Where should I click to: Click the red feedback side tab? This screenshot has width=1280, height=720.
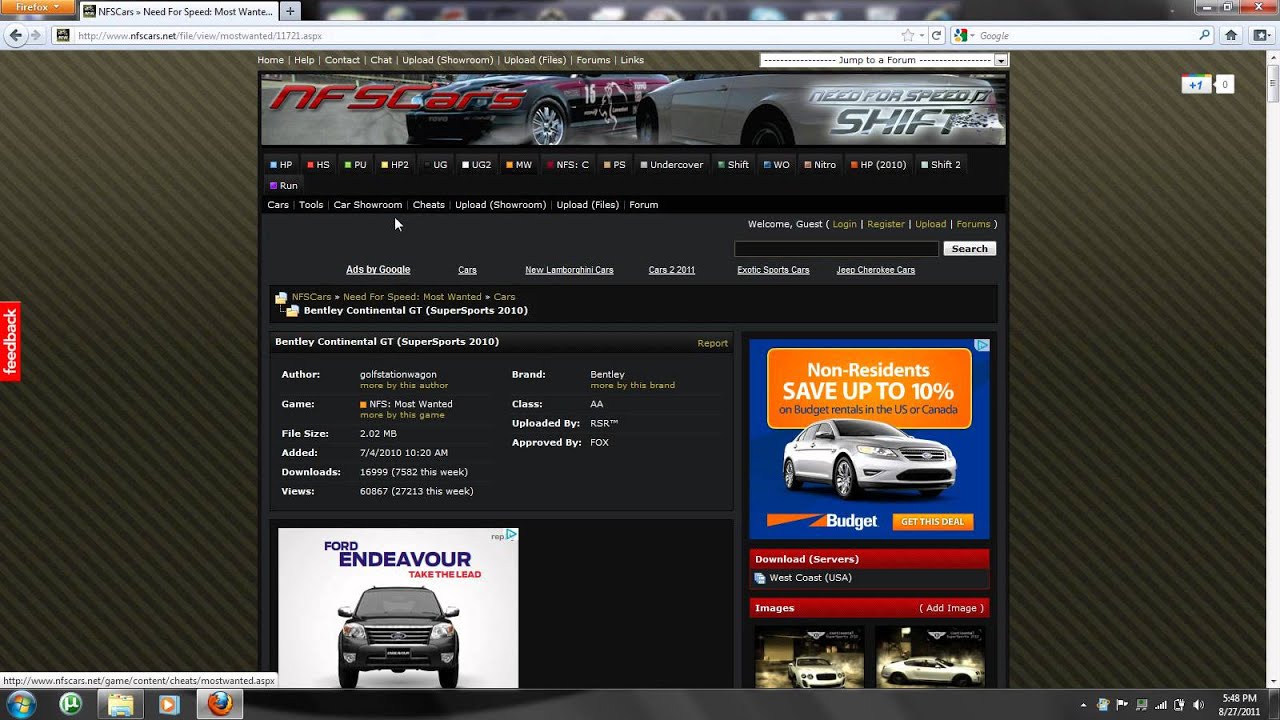click(x=10, y=341)
